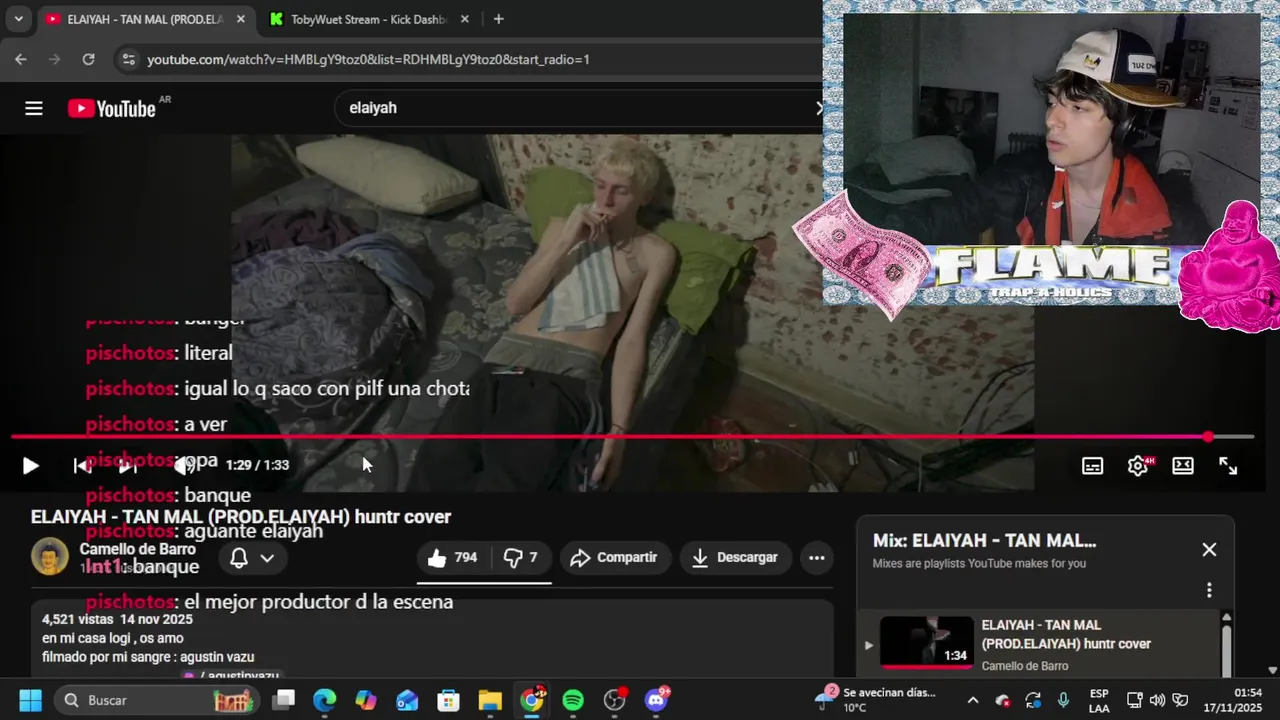Open the YouTube hamburger guide menu
The width and height of the screenshot is (1280, 720).
click(34, 108)
